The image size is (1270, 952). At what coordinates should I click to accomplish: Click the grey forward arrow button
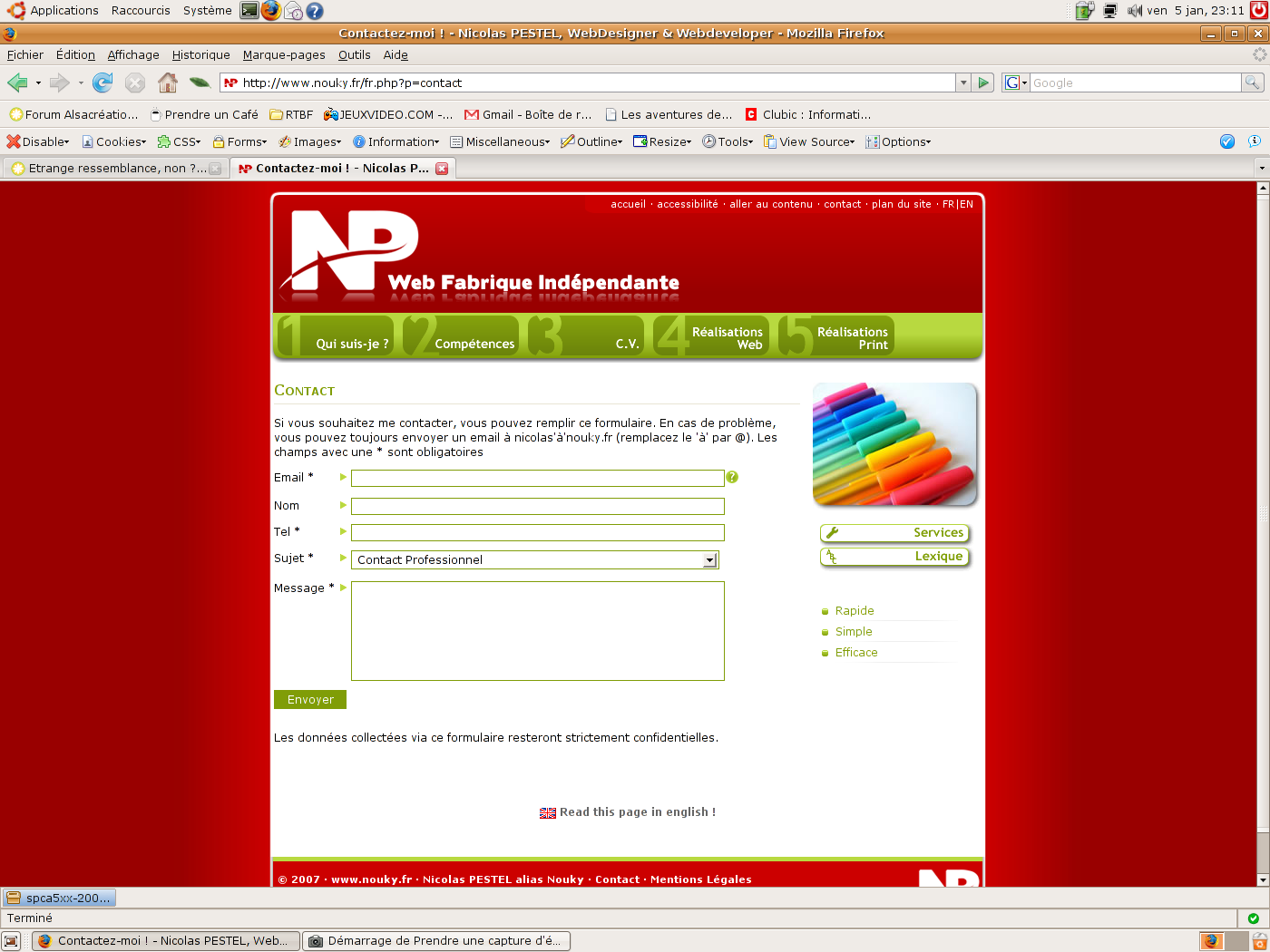pos(60,83)
